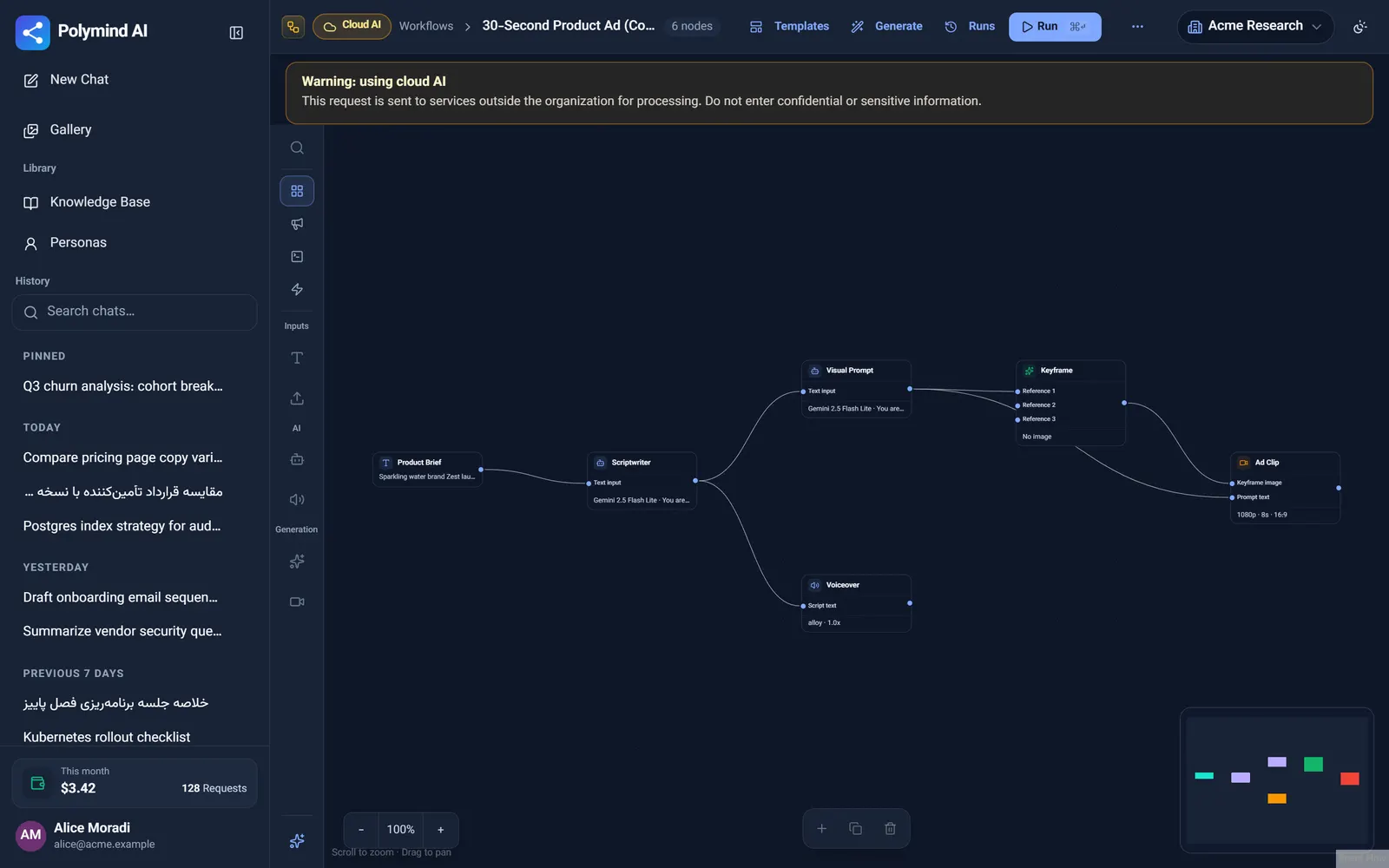Add a video generation camera node
1389x868 pixels.
tap(297, 602)
